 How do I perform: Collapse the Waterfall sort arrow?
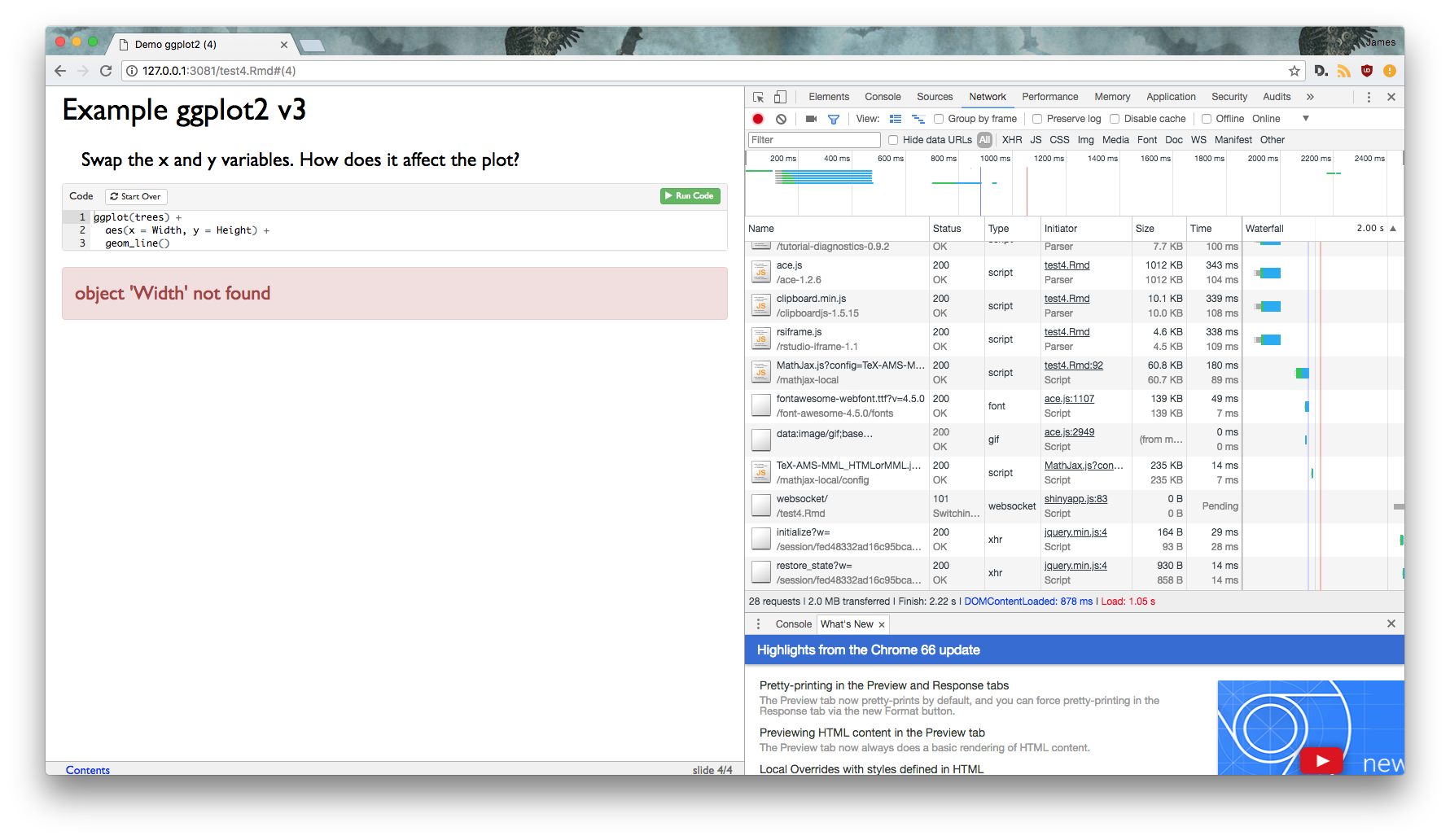[x=1391, y=229]
